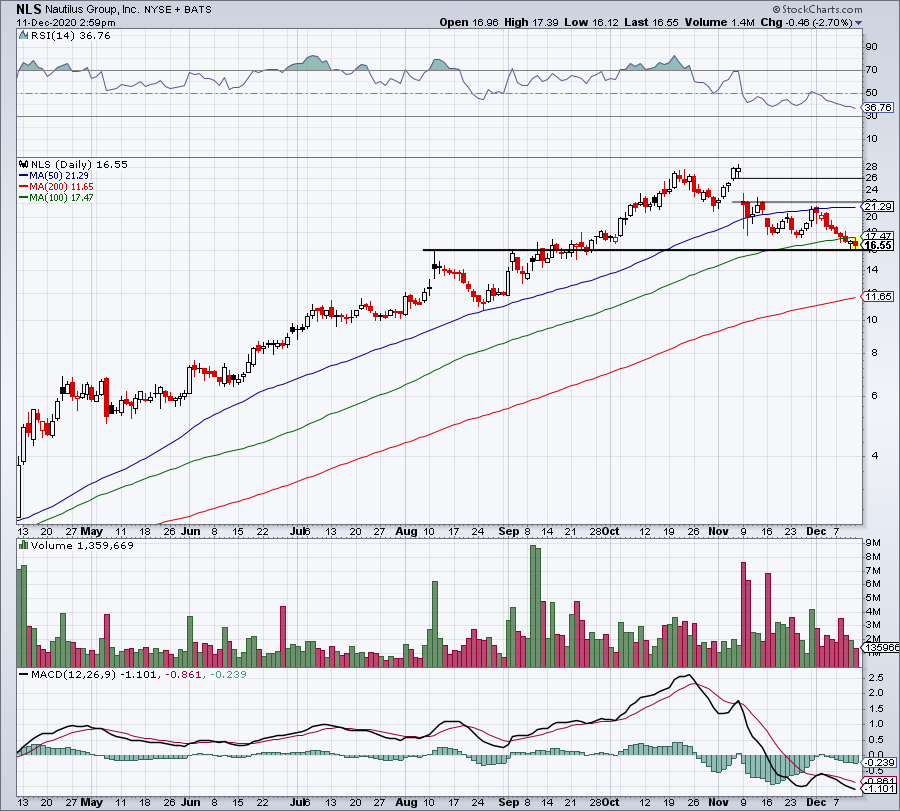Click the 11-Dec-2020 2:59pm timestamp

(x=65, y=23)
